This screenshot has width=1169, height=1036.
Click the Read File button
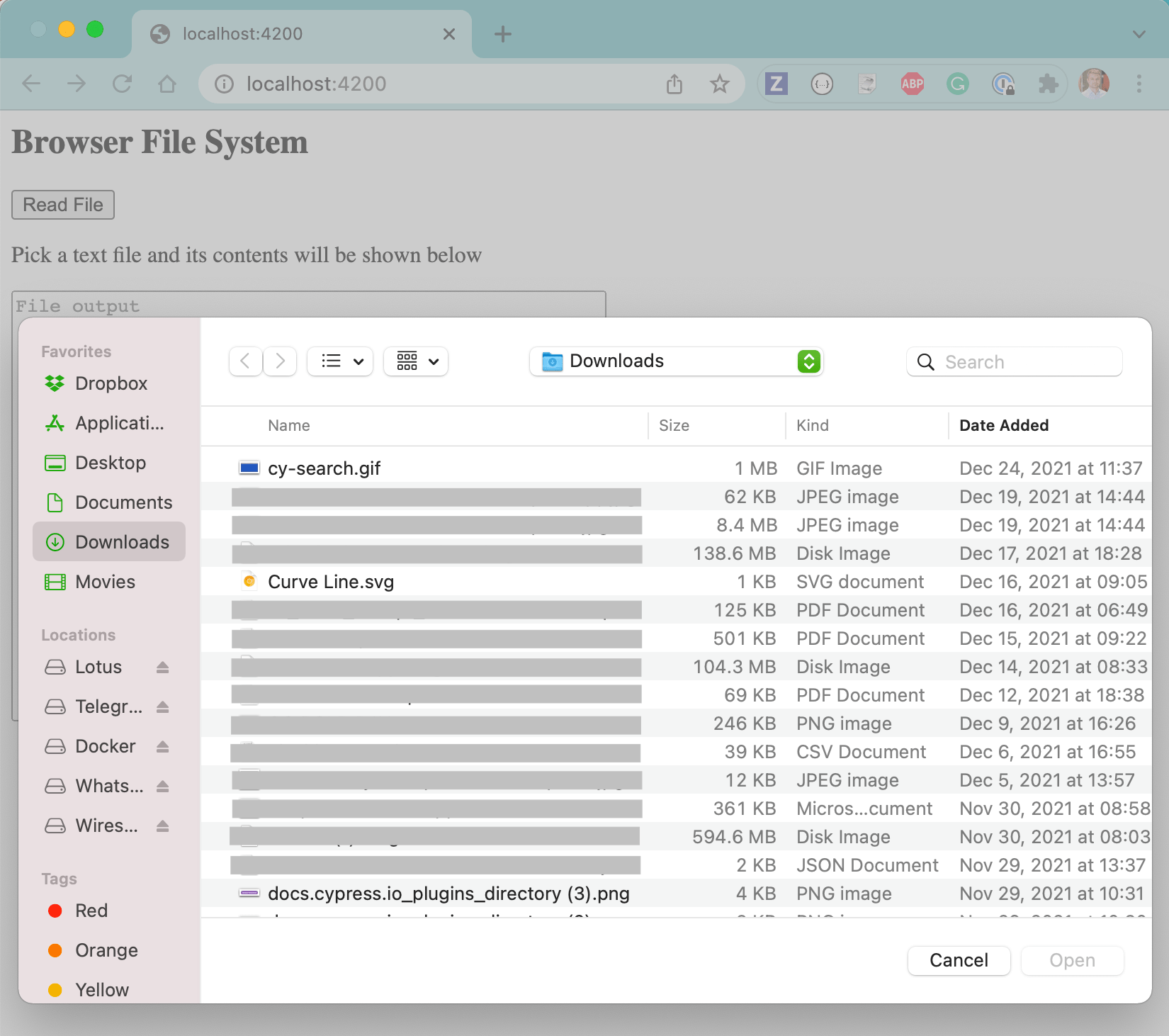(x=62, y=205)
